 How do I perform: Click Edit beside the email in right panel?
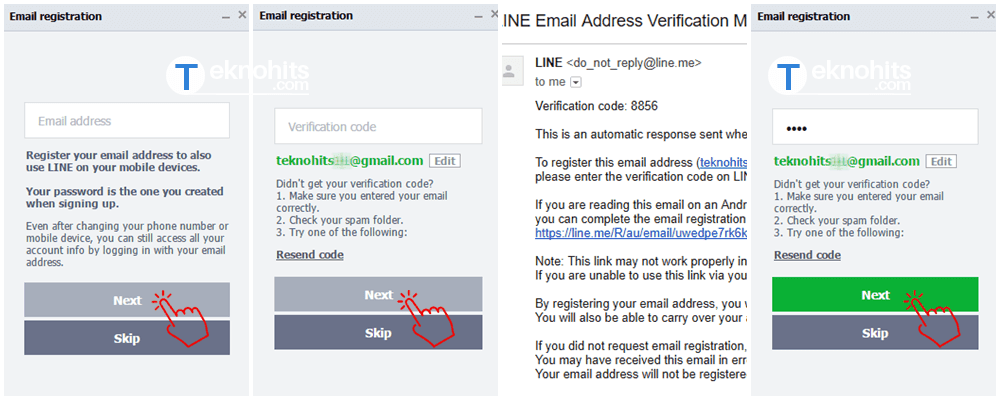pyautogui.click(x=941, y=161)
